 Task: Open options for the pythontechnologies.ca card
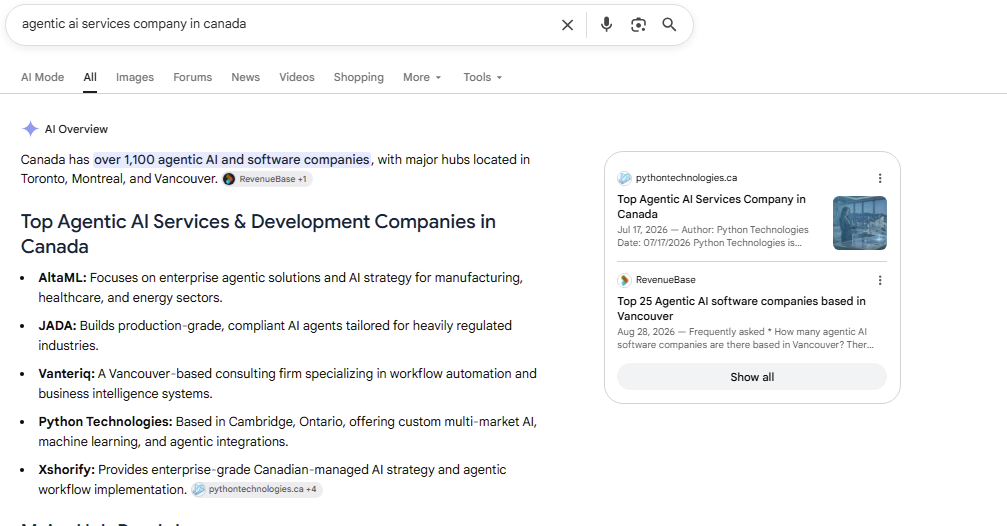click(880, 178)
